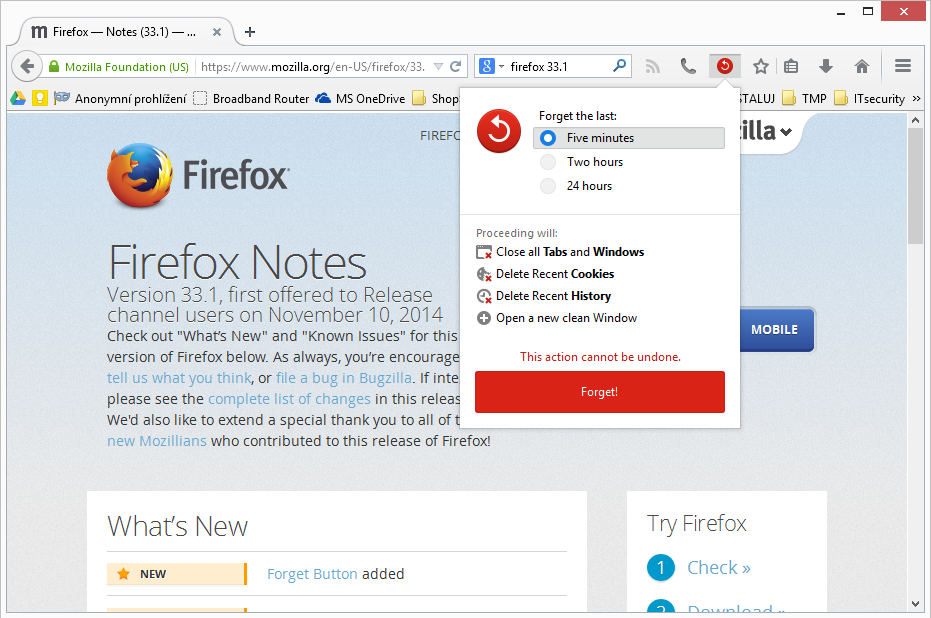Screen dimensions: 931x618
Task: Click the magnifier search icon
Action: point(619,65)
